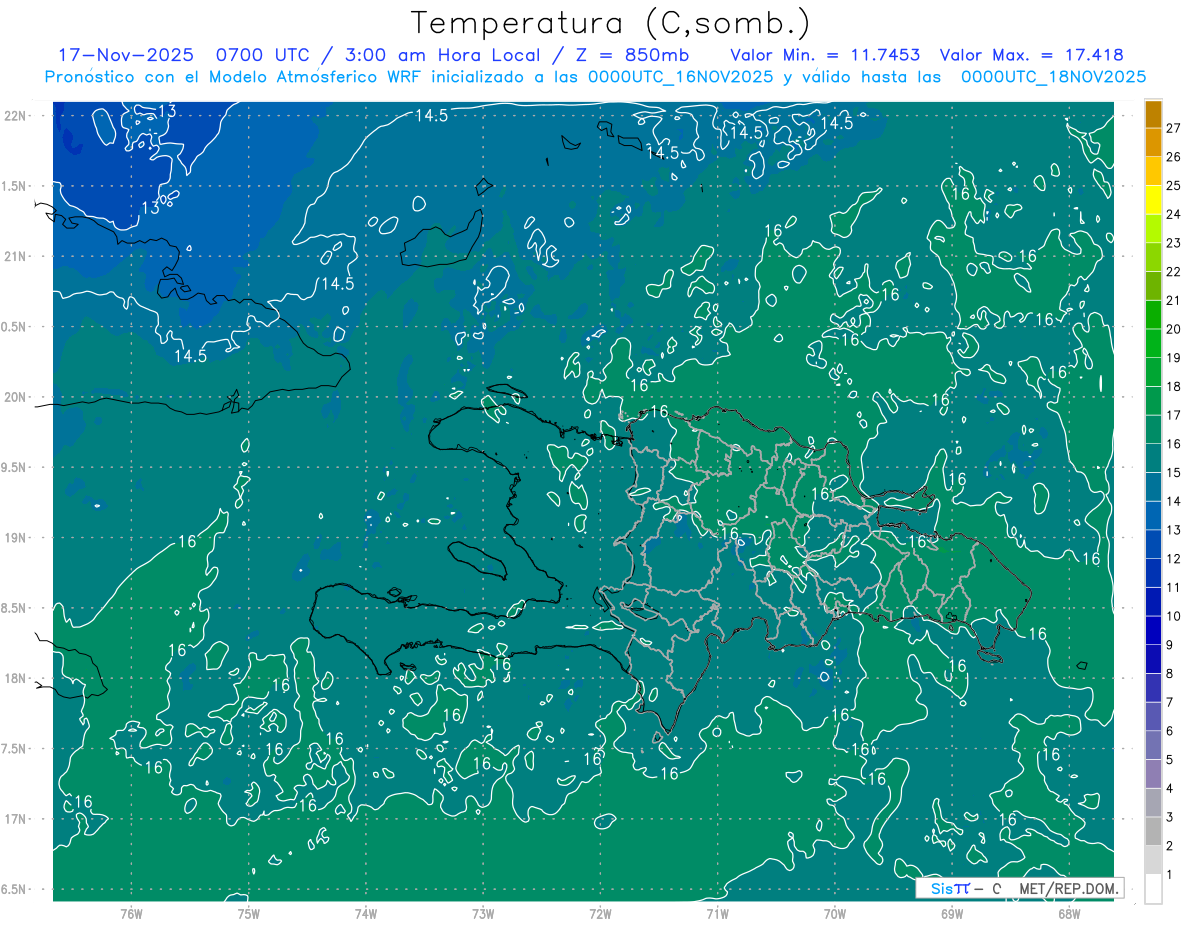Click the '70W' longitude axis label
The image size is (1200, 927).
click(835, 913)
